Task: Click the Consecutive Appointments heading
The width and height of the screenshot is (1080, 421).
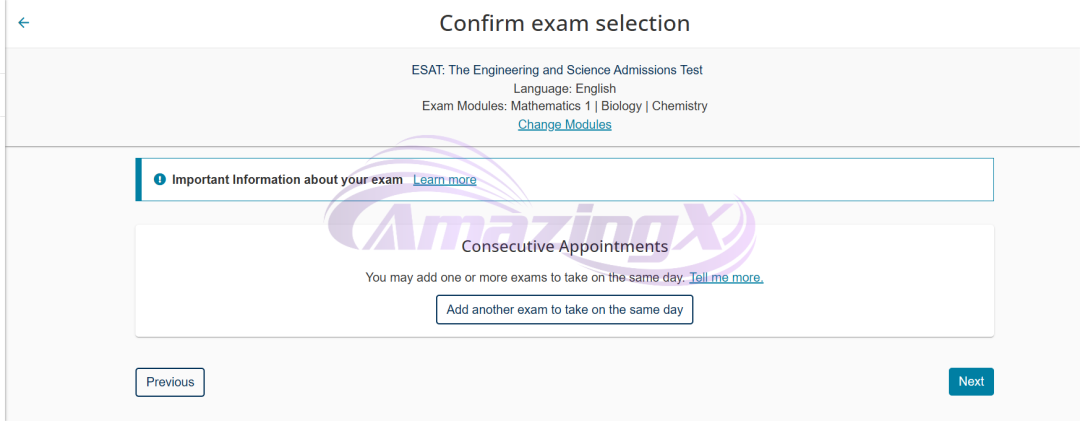Action: click(564, 246)
